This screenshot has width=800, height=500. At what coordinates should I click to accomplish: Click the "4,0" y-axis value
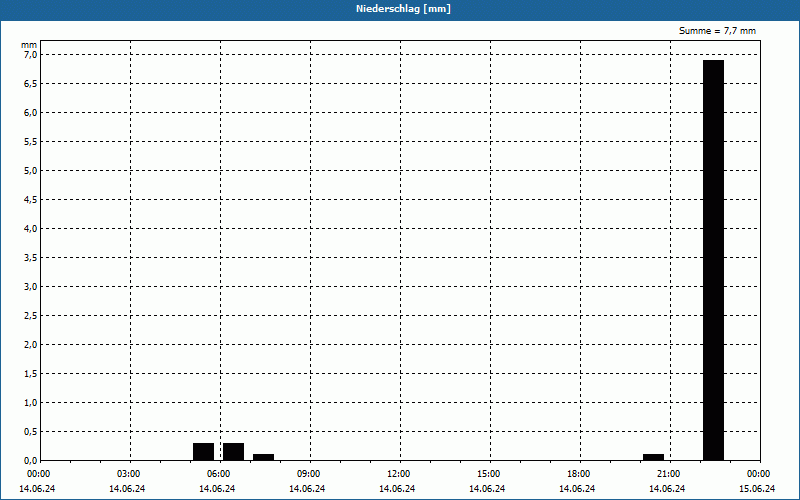click(x=31, y=229)
